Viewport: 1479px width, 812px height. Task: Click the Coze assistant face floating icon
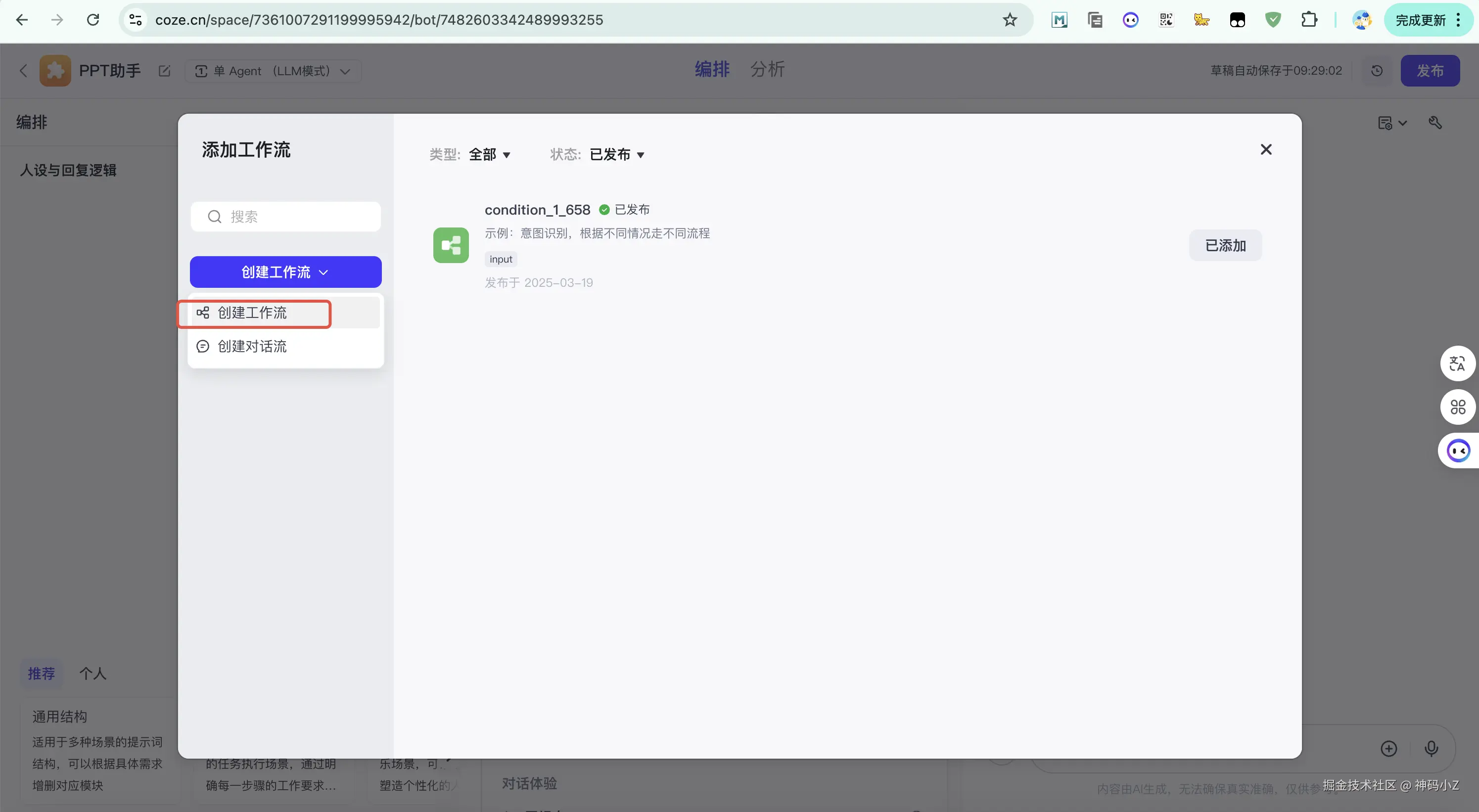tap(1458, 451)
